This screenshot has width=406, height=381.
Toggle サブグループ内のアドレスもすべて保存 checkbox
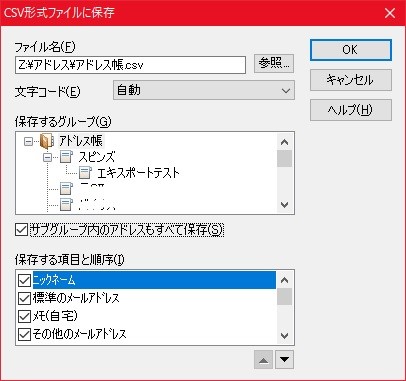[22, 230]
